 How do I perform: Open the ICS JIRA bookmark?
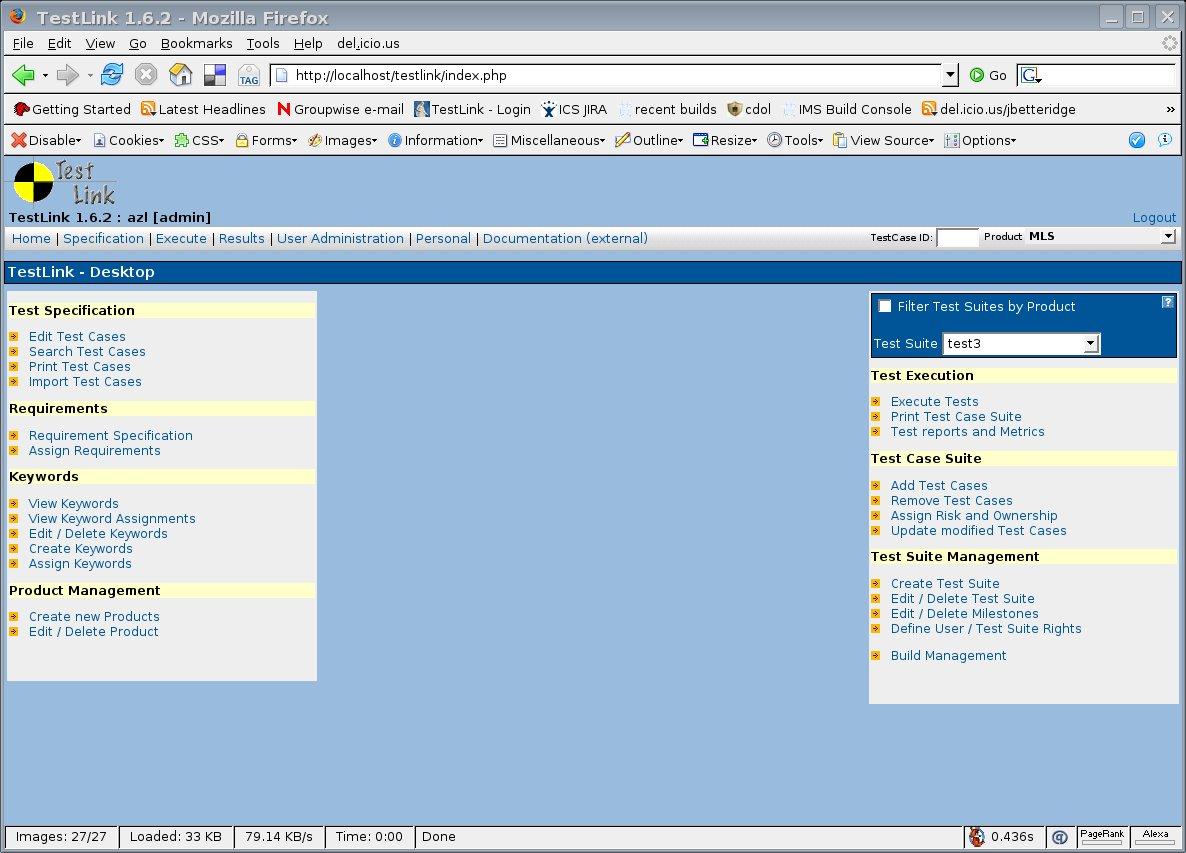574,109
